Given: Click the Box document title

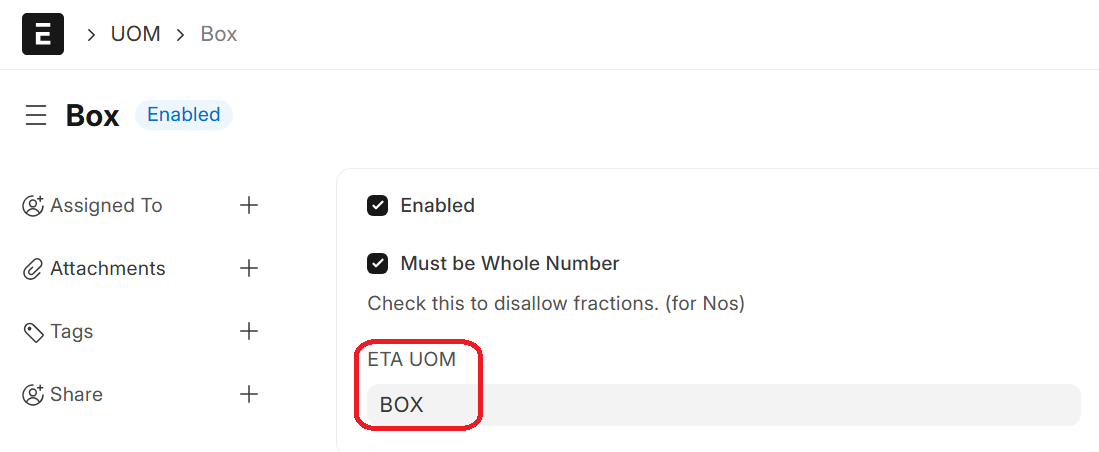Looking at the screenshot, I should (93, 116).
